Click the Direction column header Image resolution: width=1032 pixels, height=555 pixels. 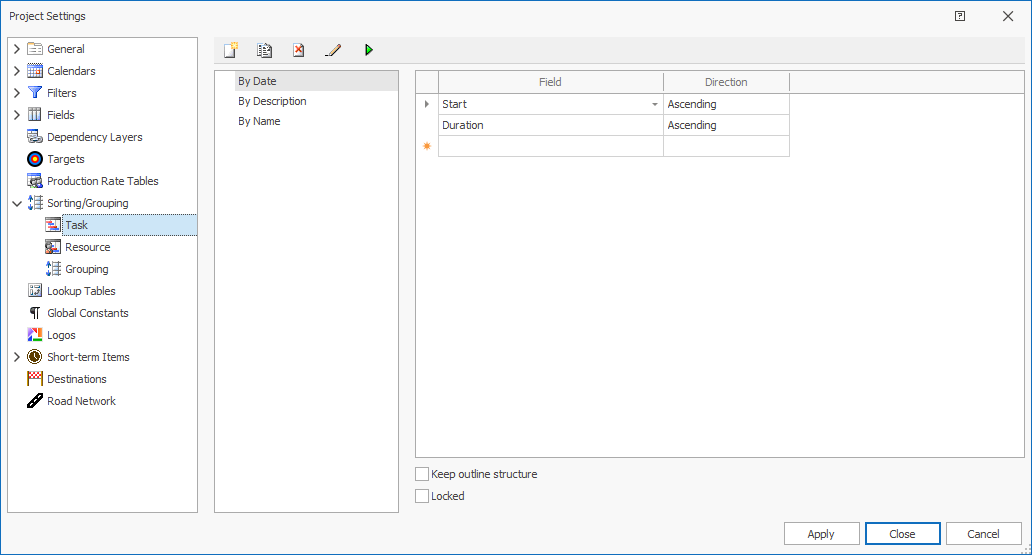[x=726, y=82]
